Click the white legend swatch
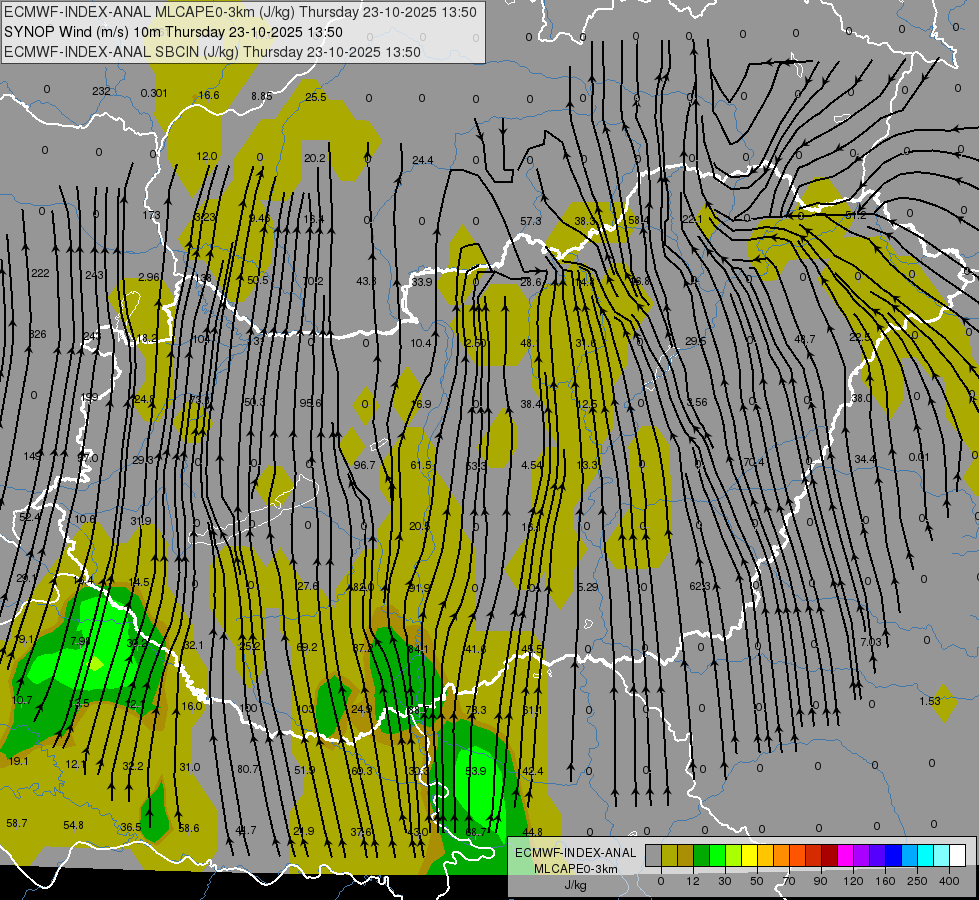The width and height of the screenshot is (979, 900). click(957, 856)
